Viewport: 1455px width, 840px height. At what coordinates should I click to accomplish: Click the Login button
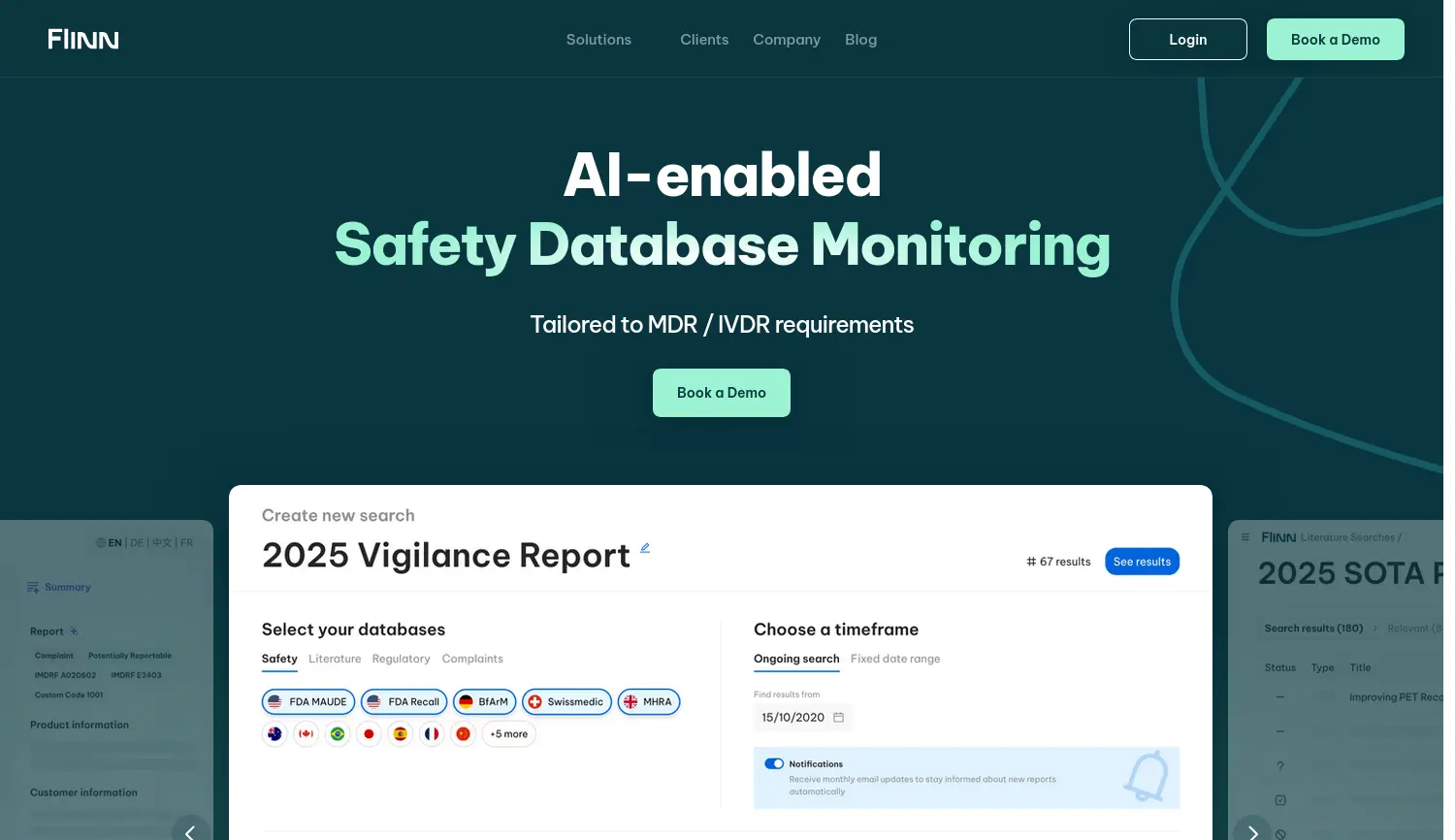click(1187, 40)
